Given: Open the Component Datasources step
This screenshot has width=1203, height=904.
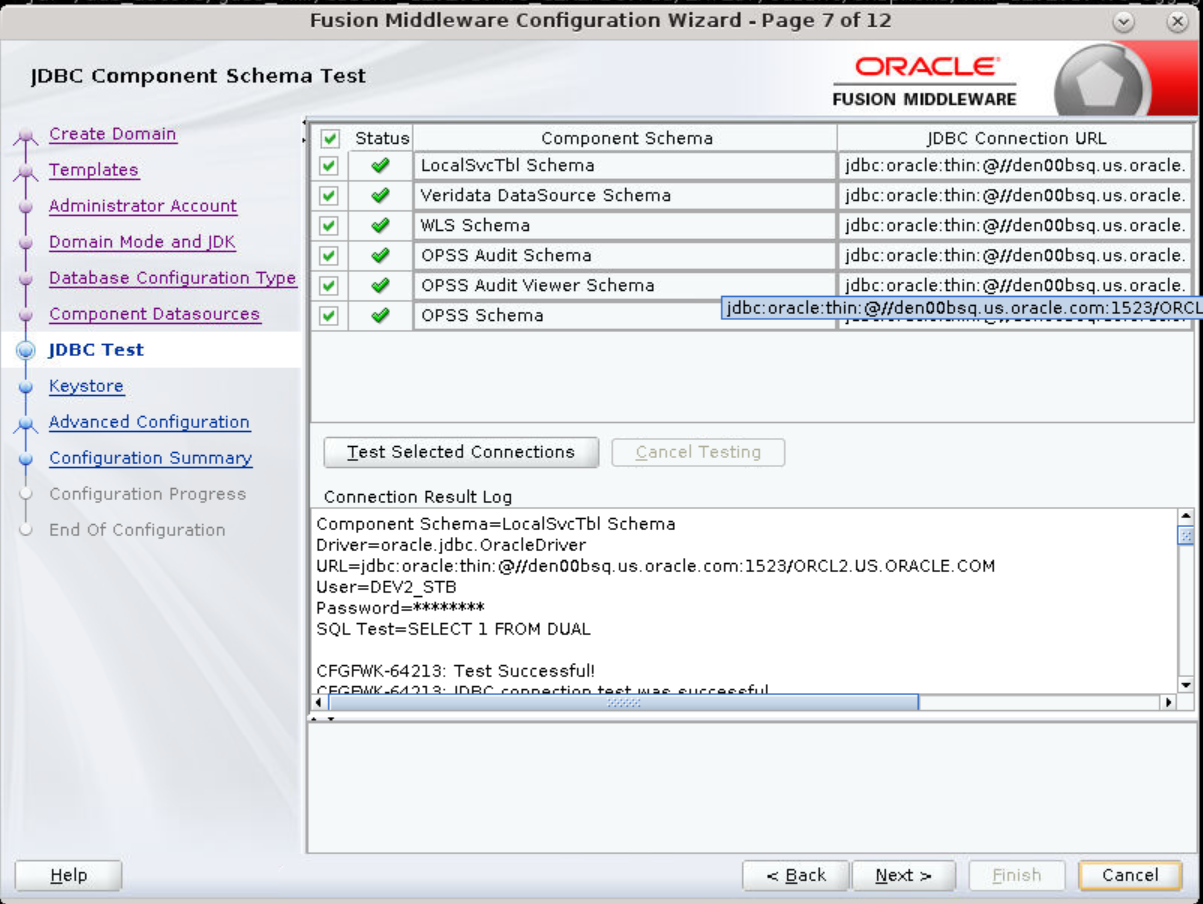Looking at the screenshot, I should pos(154,314).
